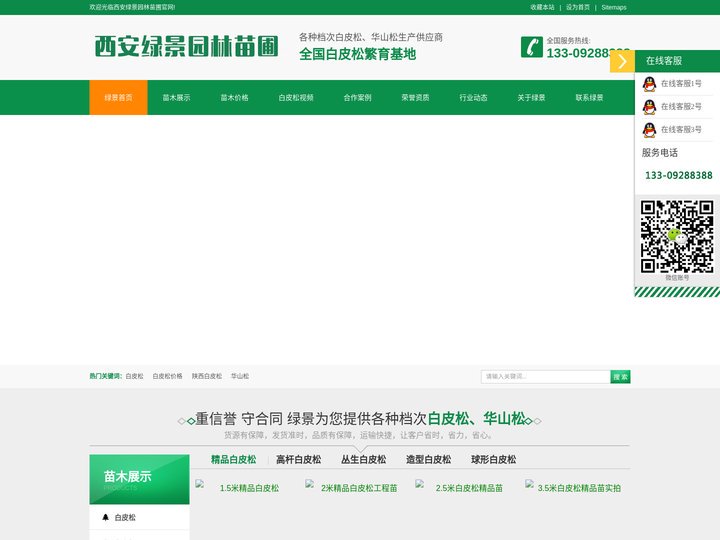Screen dimensions: 720x540
Task: Click the 全国白皮松繁育基地 slogan text
Action: pos(357,54)
